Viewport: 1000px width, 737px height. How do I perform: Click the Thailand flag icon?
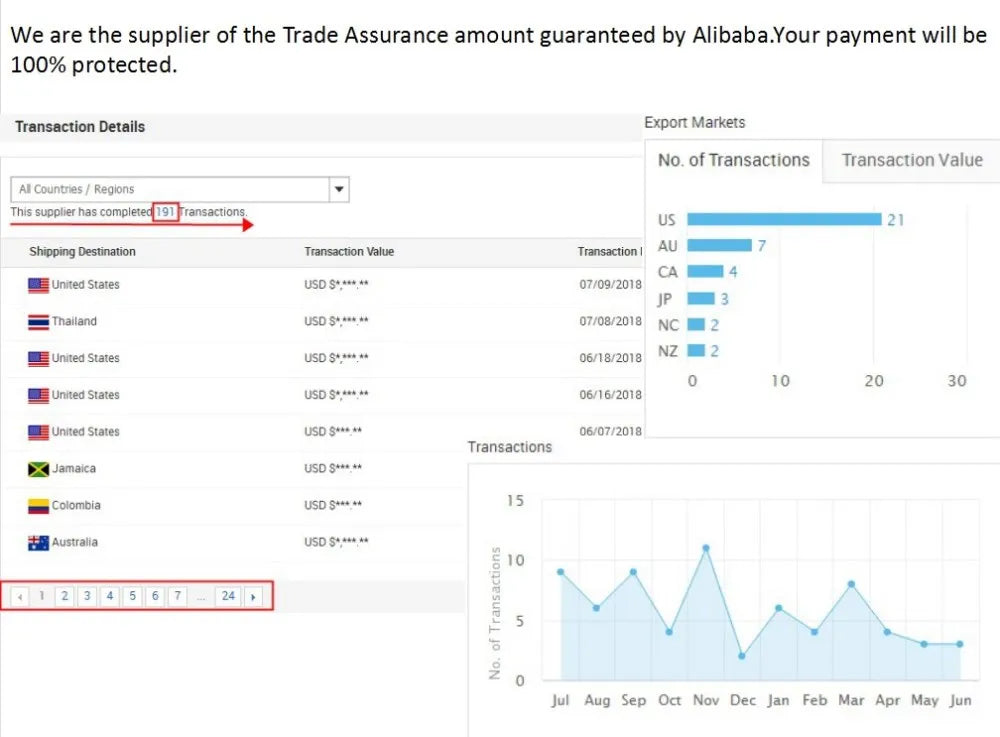coord(38,322)
